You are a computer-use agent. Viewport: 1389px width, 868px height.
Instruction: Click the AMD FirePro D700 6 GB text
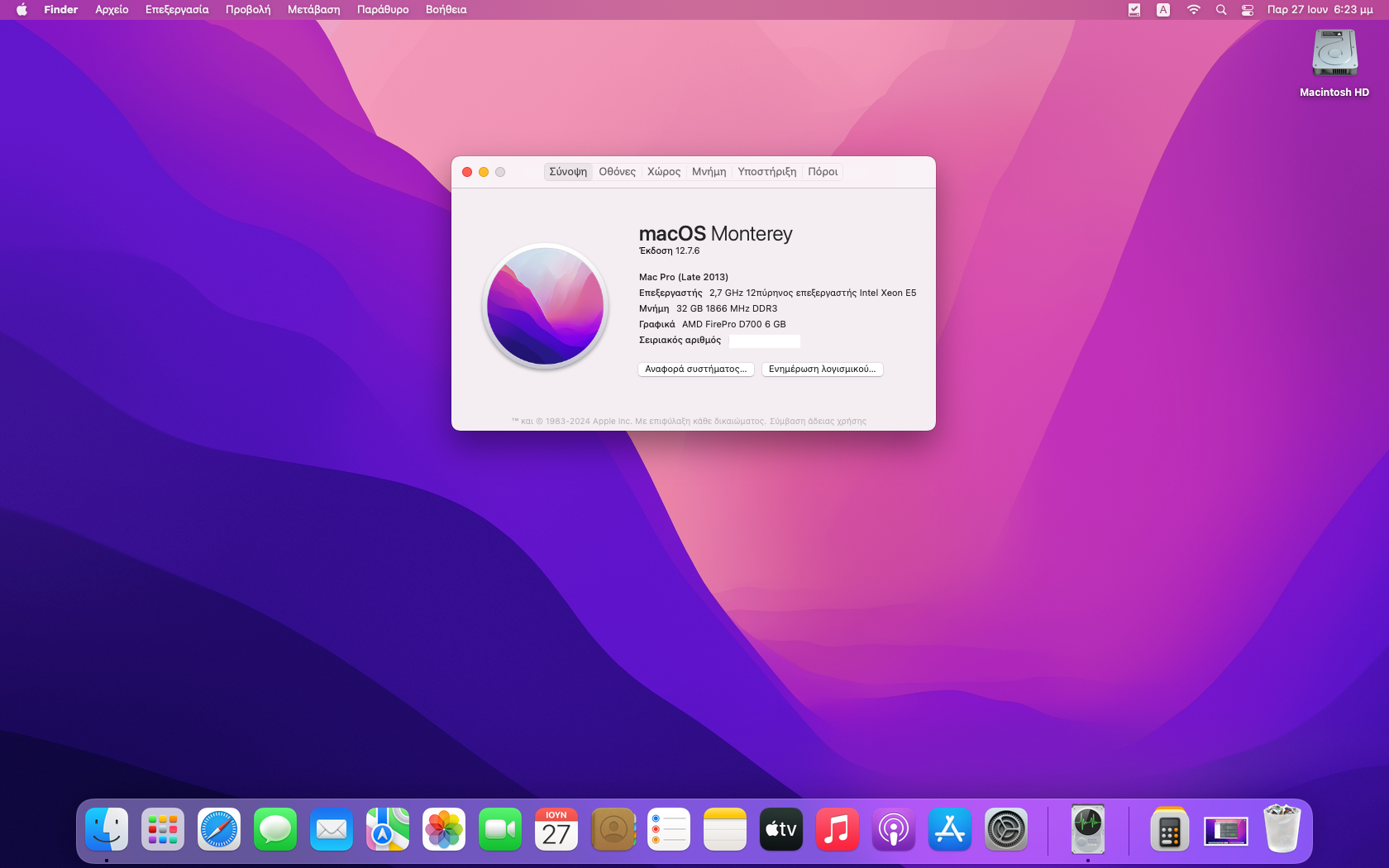(x=734, y=325)
